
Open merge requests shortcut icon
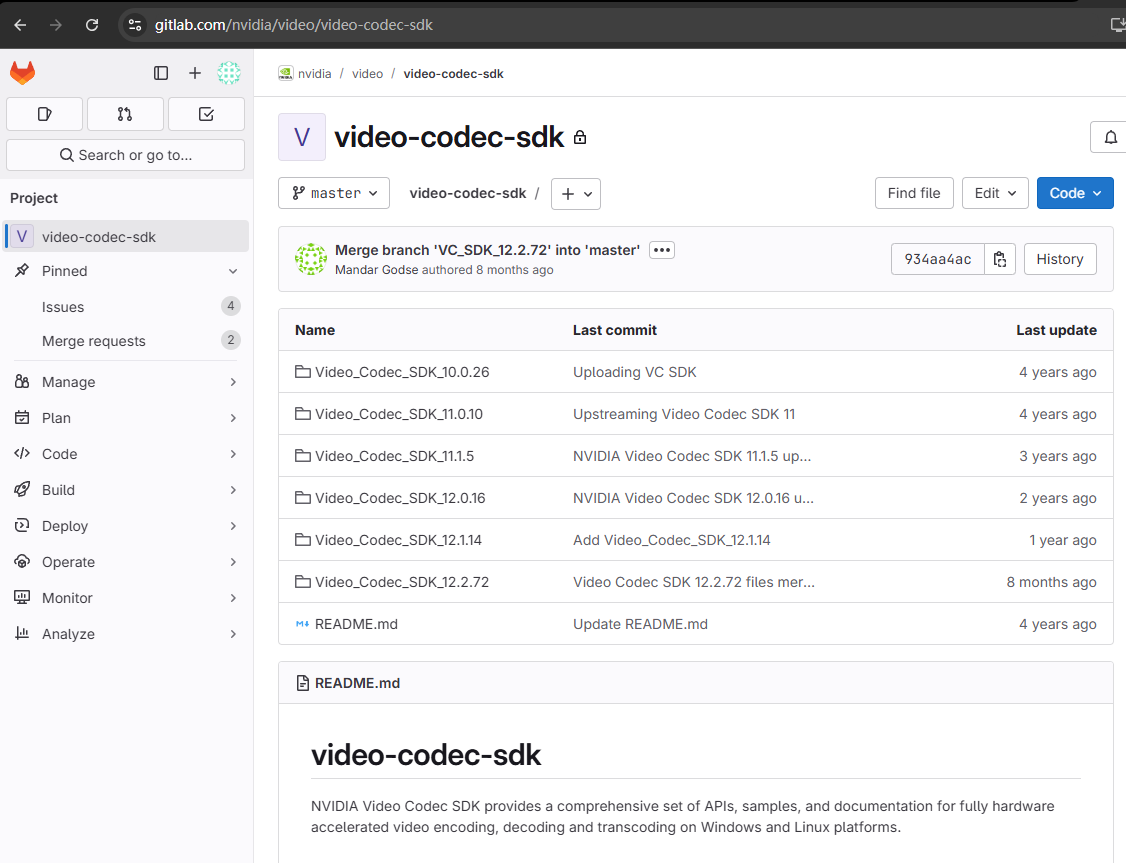(x=125, y=114)
